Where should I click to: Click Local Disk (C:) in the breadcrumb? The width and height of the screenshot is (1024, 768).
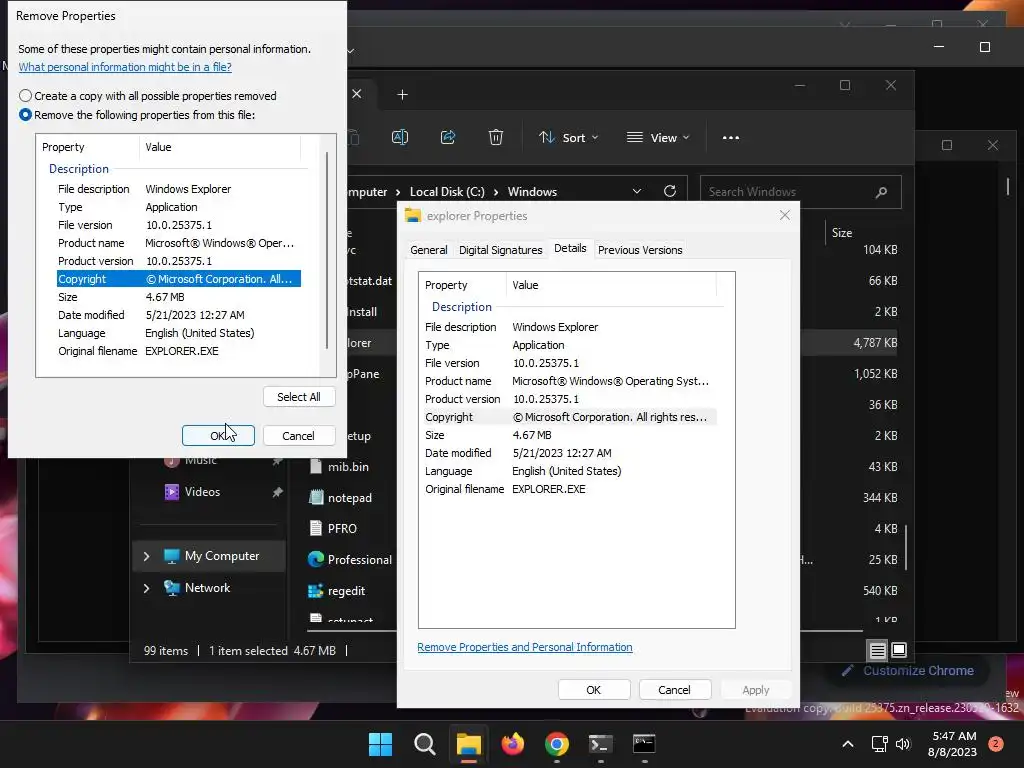click(447, 192)
